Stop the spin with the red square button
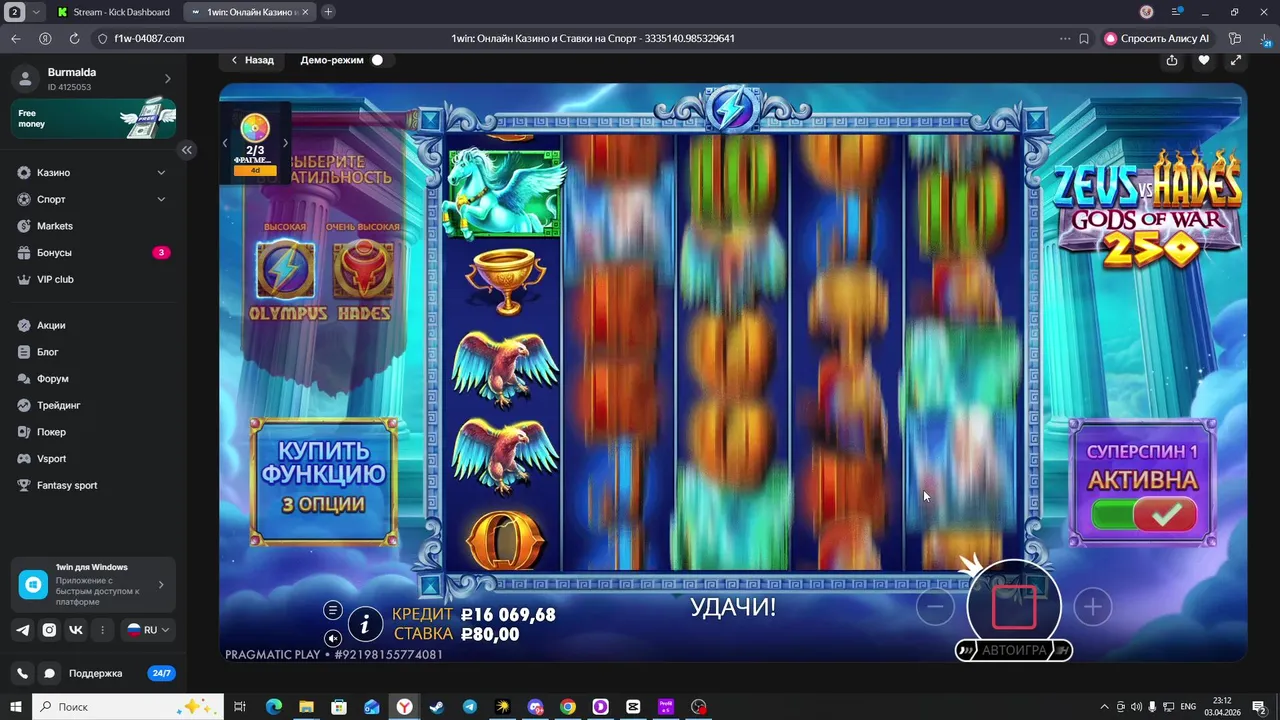The height and width of the screenshot is (720, 1280). (1014, 607)
